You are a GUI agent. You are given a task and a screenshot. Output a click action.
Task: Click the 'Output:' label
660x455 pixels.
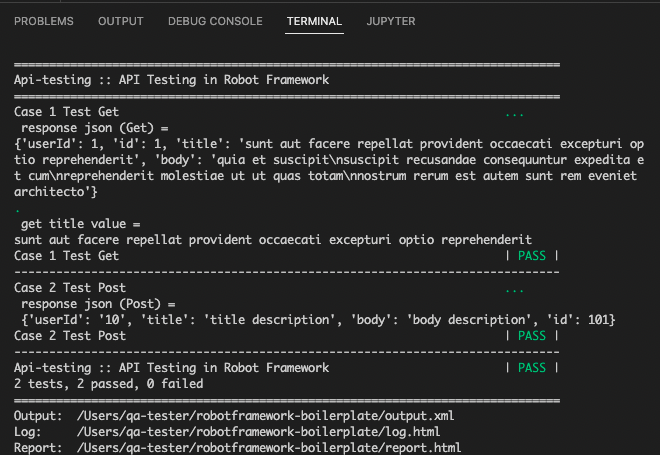[38, 416]
